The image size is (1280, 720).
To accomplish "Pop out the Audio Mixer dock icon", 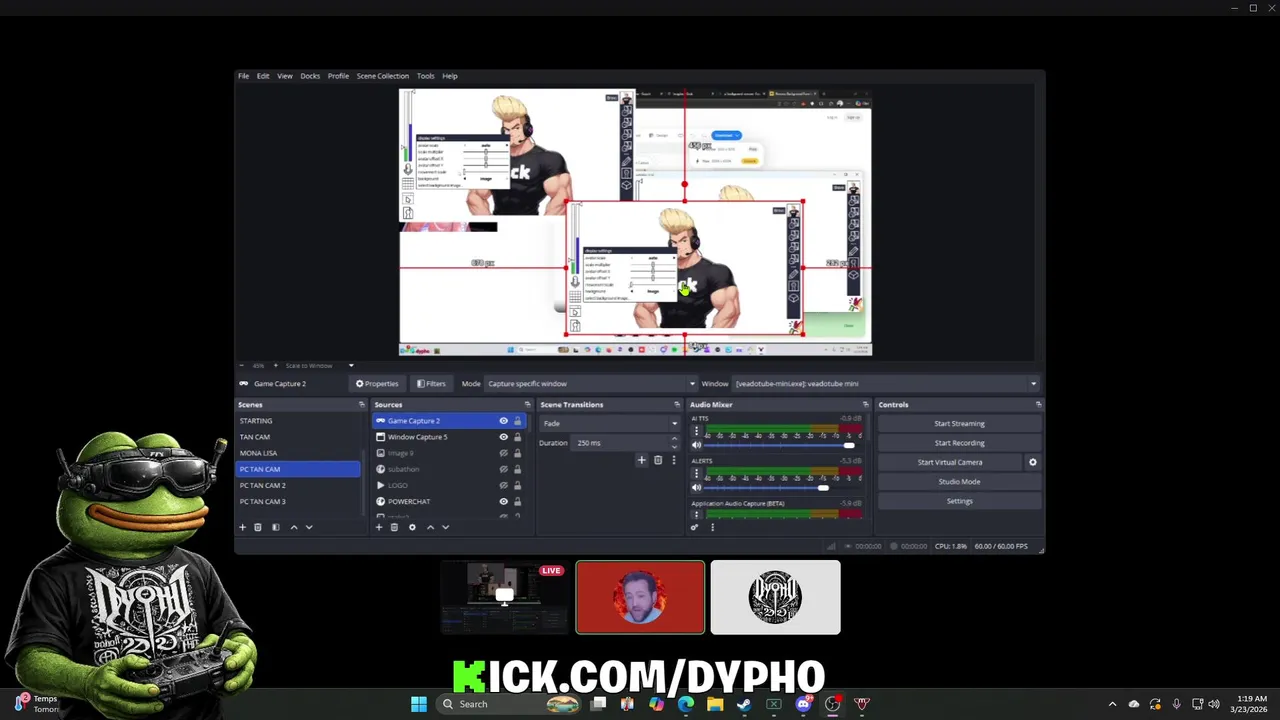I will [x=865, y=404].
